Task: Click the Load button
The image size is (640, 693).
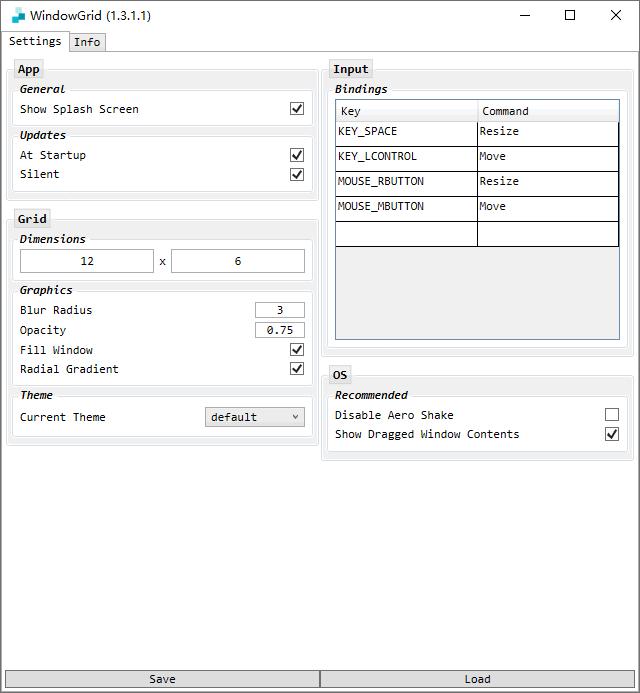Action: coord(477,679)
